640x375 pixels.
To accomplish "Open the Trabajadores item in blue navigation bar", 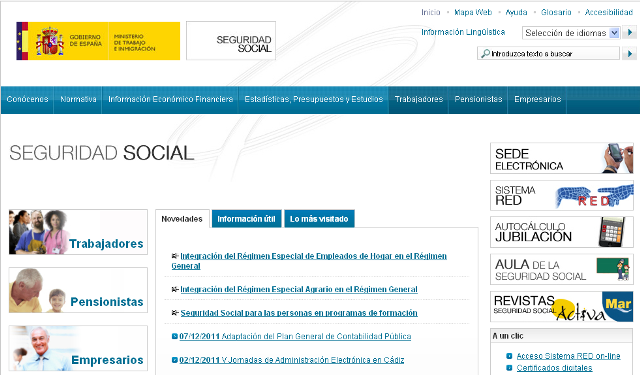I will (419, 99).
